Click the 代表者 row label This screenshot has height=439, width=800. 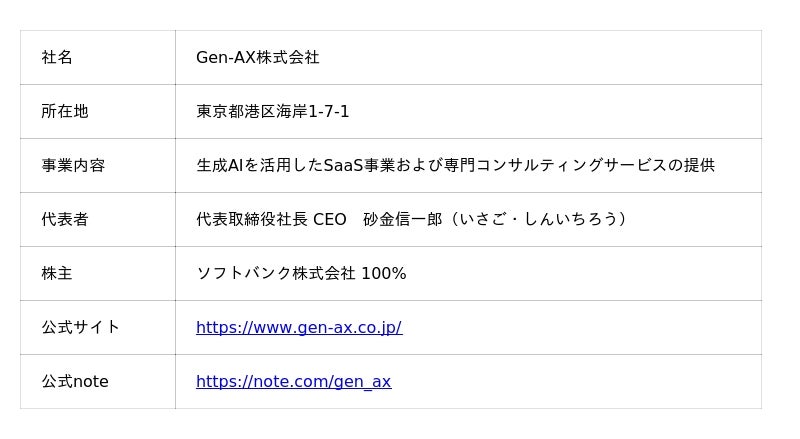coord(65,219)
